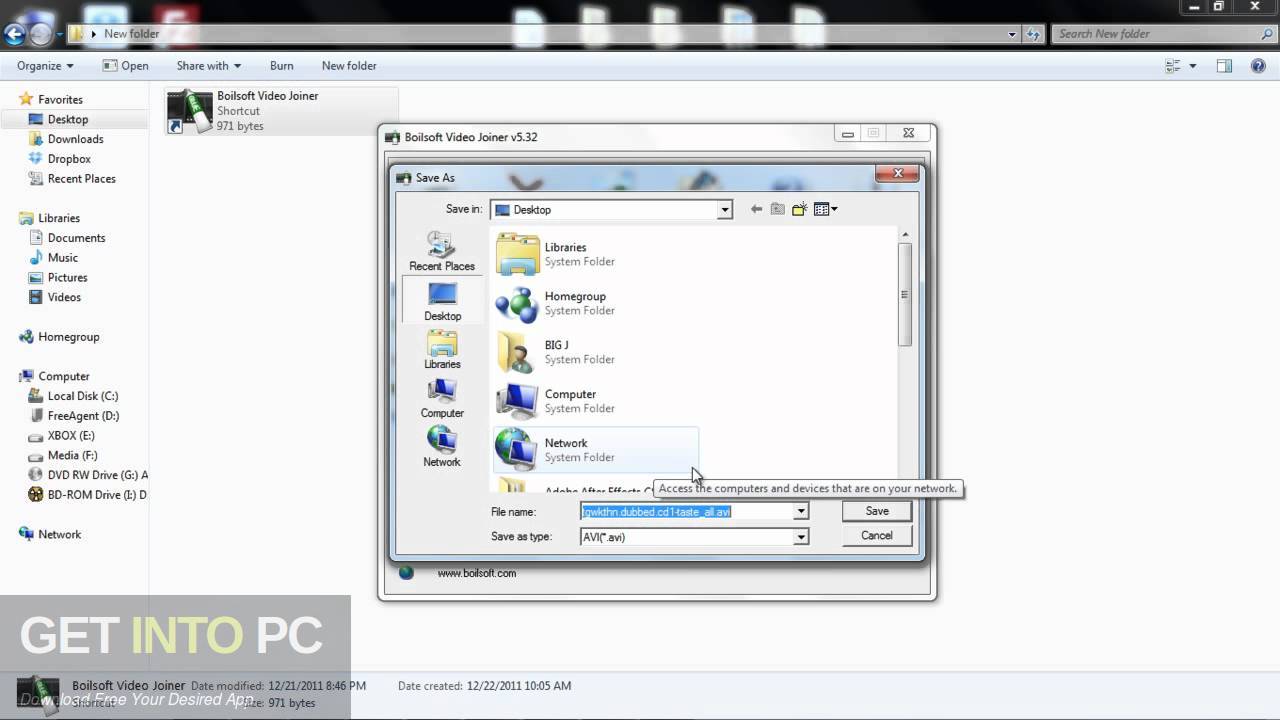Screen dimensions: 1280x720
Task: Click the Explorer back navigation button
Action: click(14, 34)
